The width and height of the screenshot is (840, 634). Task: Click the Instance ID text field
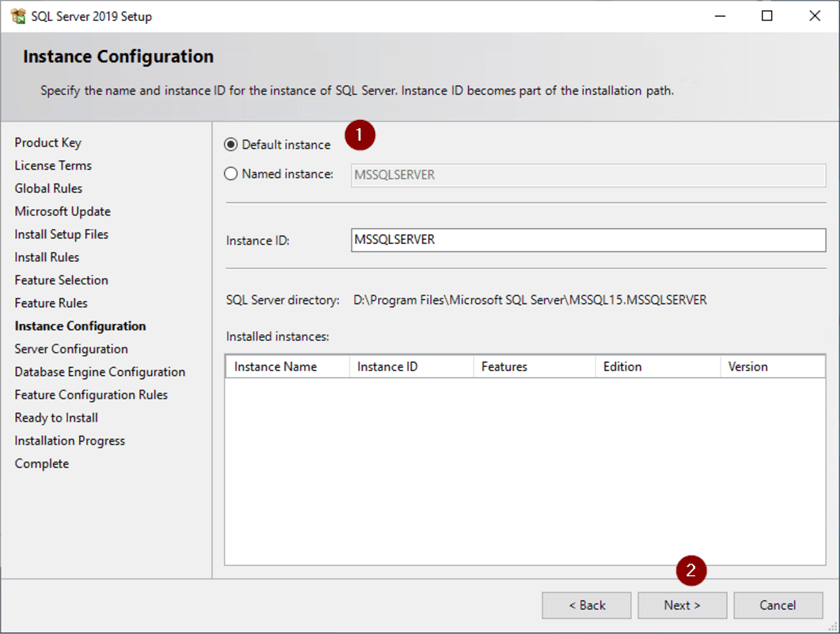point(589,240)
